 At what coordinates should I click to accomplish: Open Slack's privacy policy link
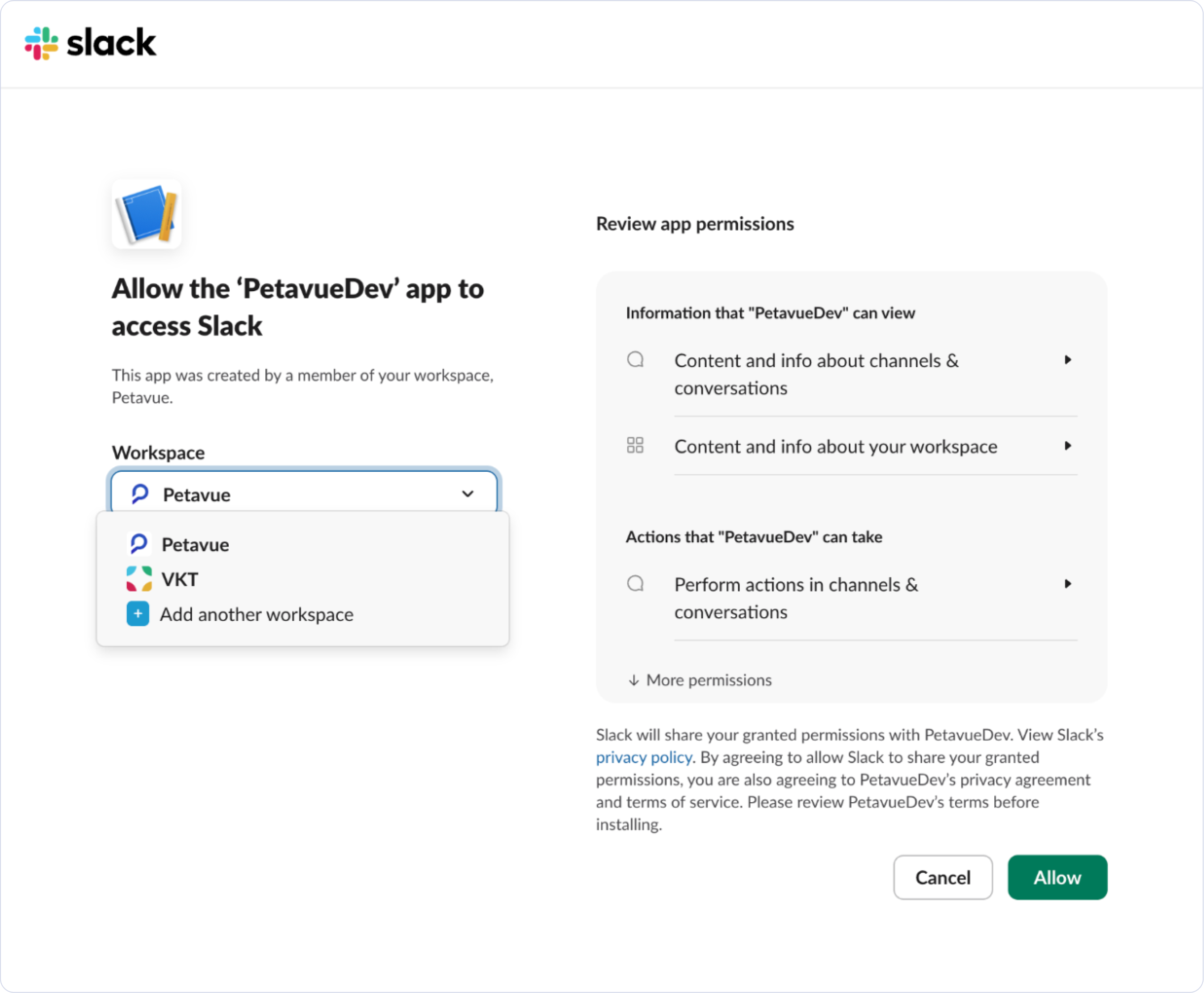coord(644,757)
